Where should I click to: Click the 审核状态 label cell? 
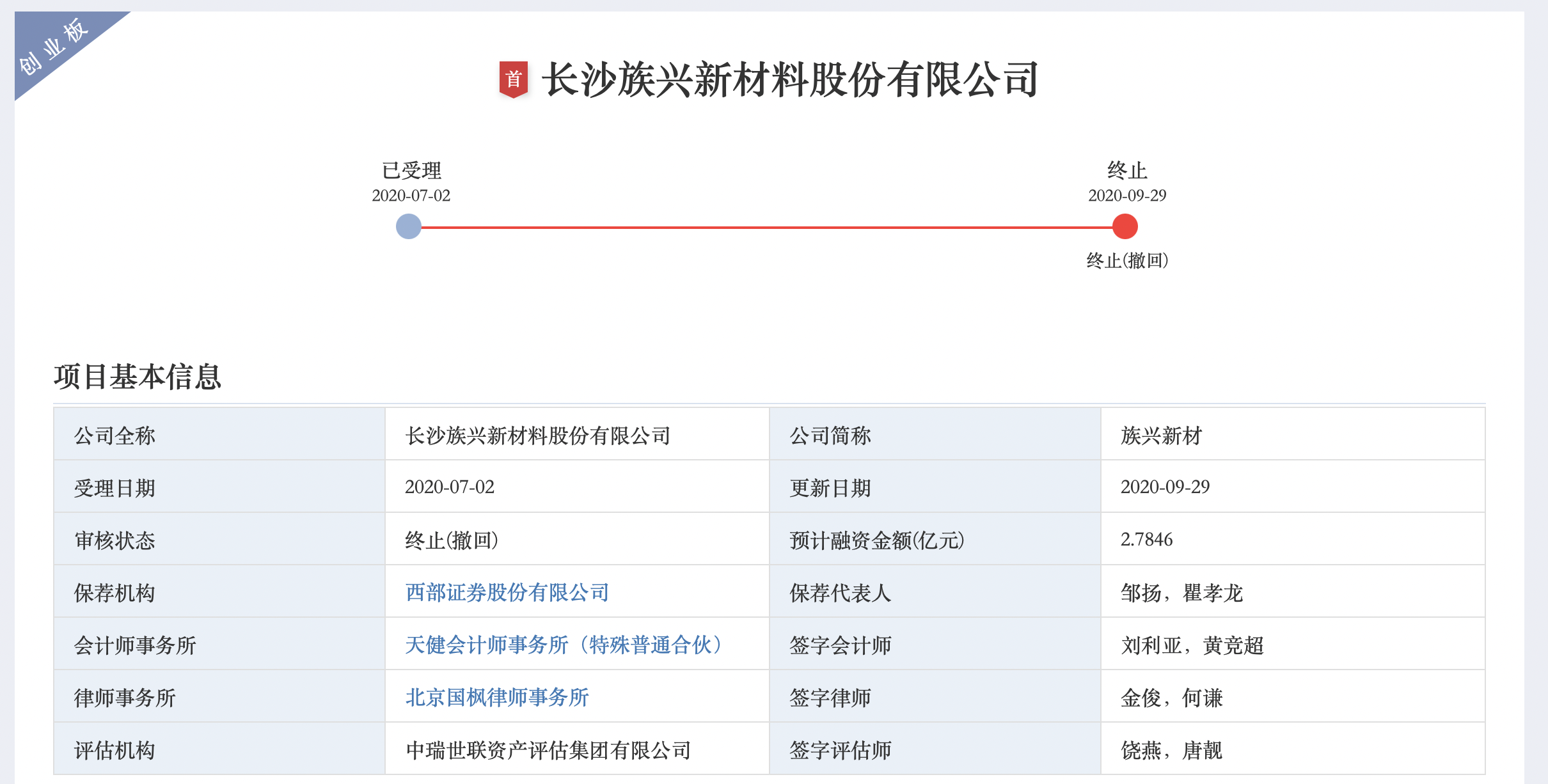pos(219,538)
